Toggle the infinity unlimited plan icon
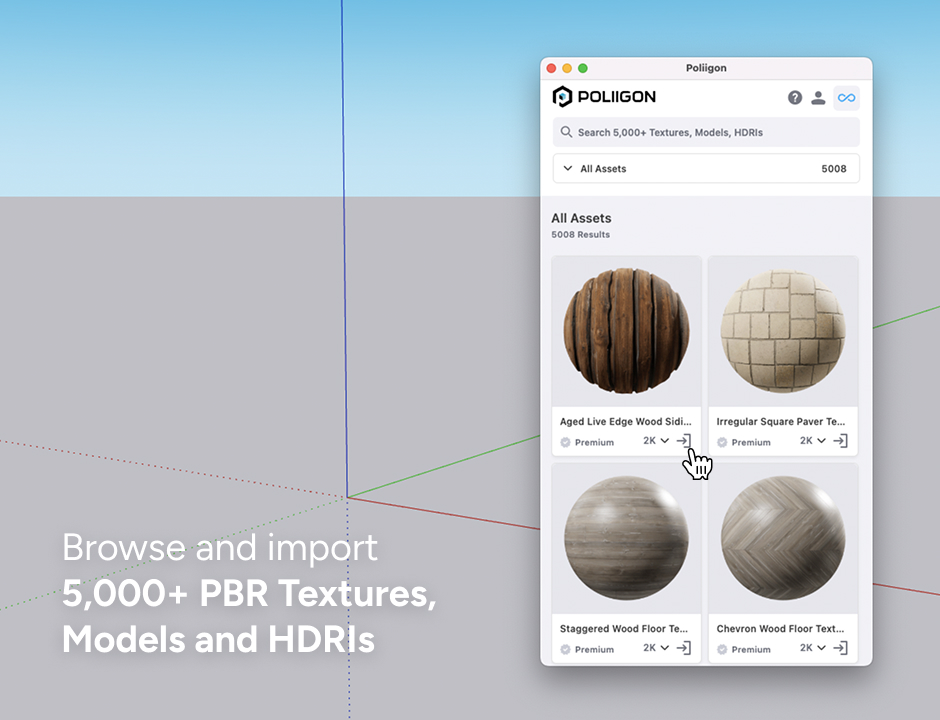Viewport: 940px width, 720px height. click(847, 97)
